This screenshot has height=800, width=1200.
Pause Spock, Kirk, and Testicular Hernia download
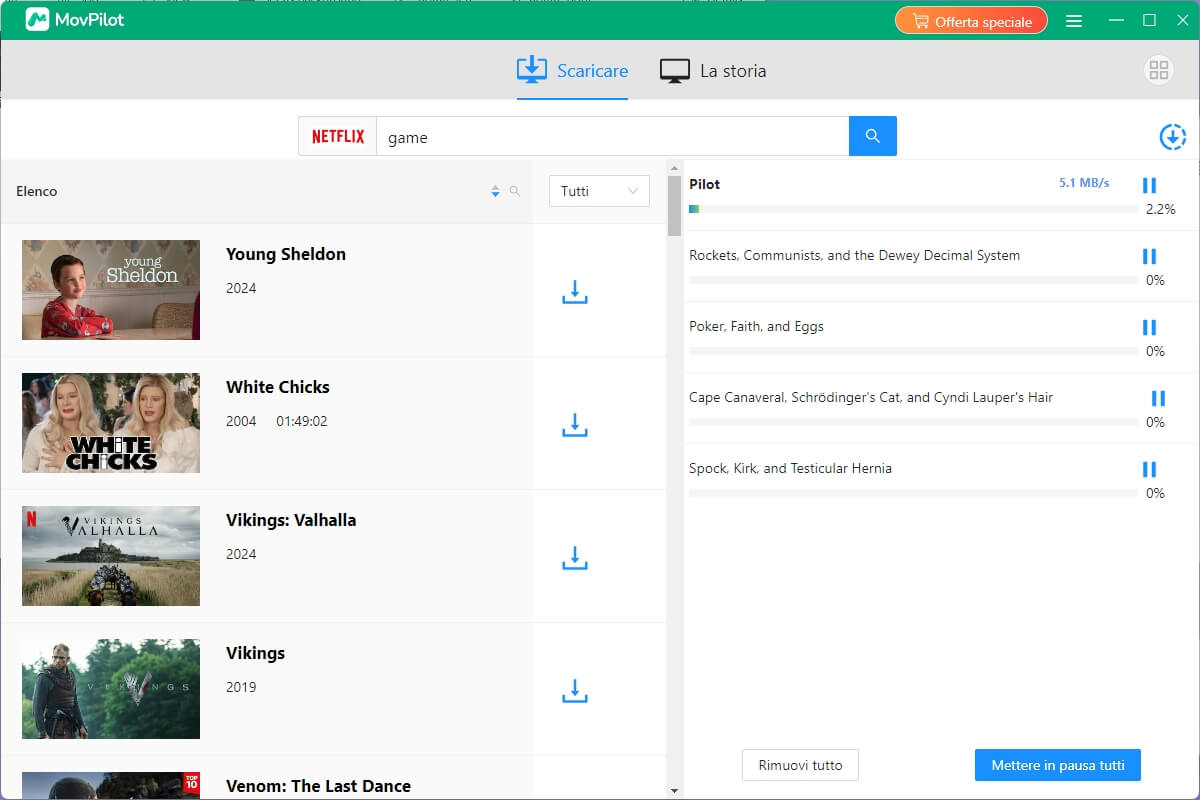(x=1149, y=469)
